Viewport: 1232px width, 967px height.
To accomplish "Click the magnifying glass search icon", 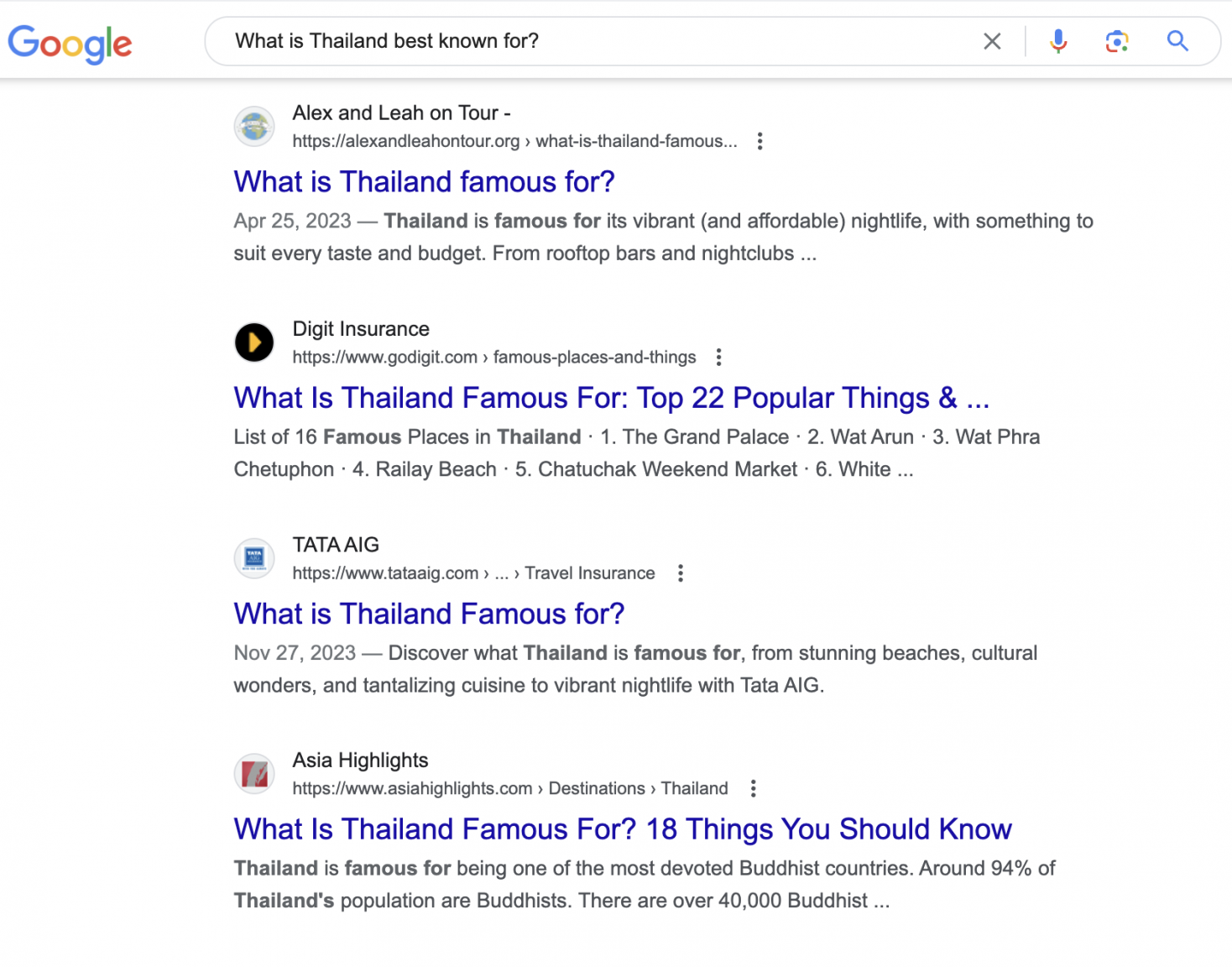I will [x=1177, y=40].
